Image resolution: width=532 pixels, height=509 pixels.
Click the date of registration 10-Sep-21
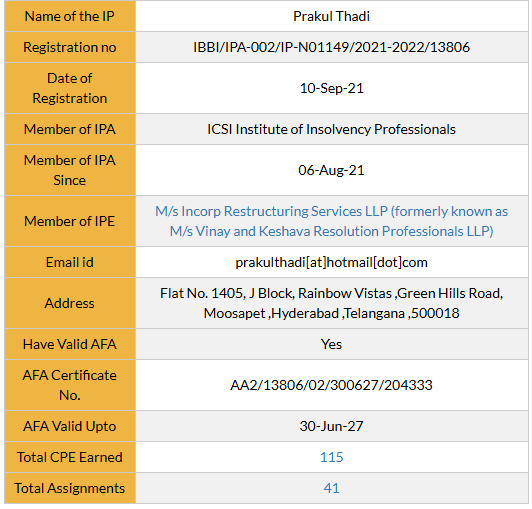[331, 88]
